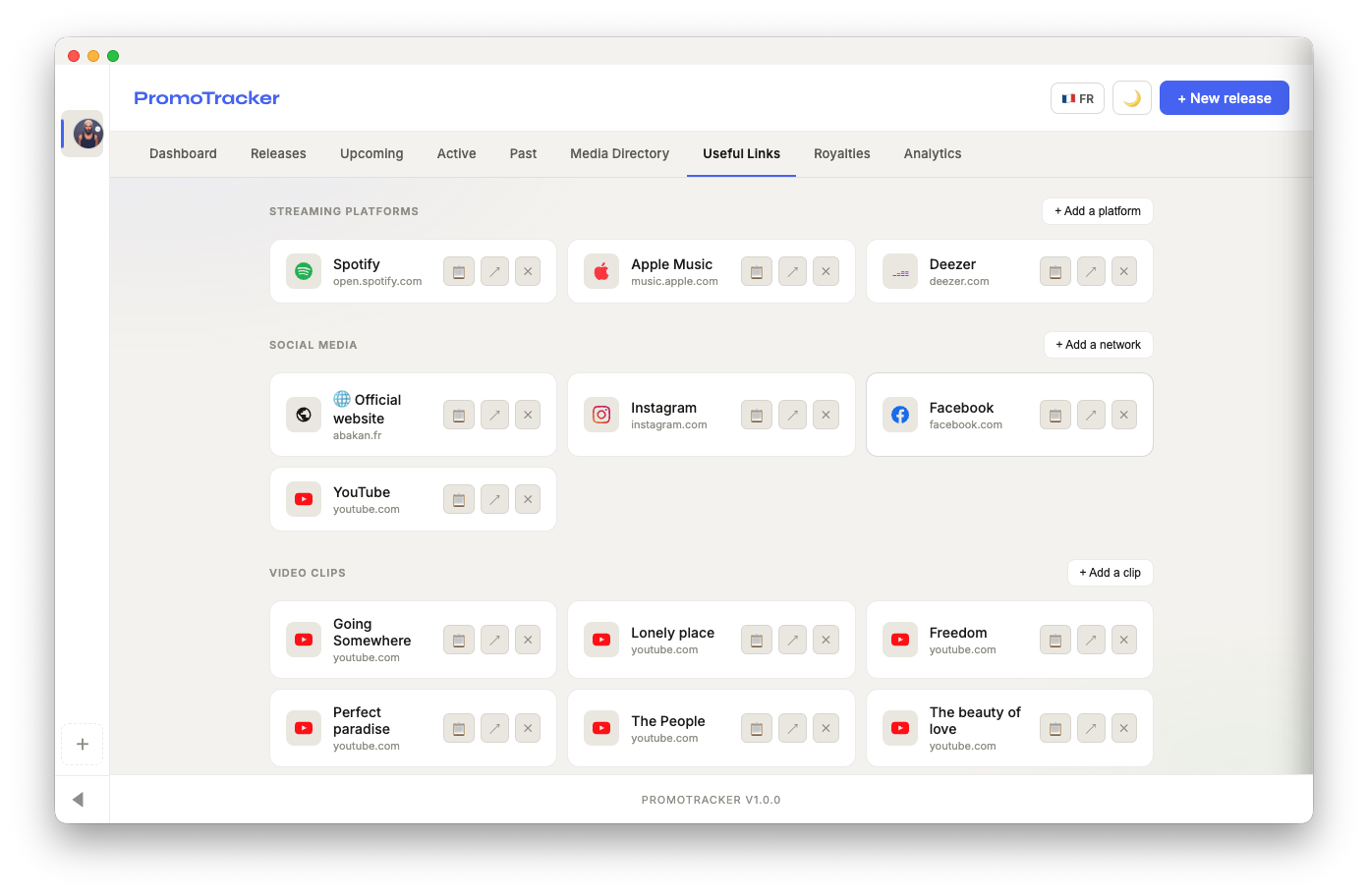Click the New release button
1368x896 pixels.
[1224, 98]
